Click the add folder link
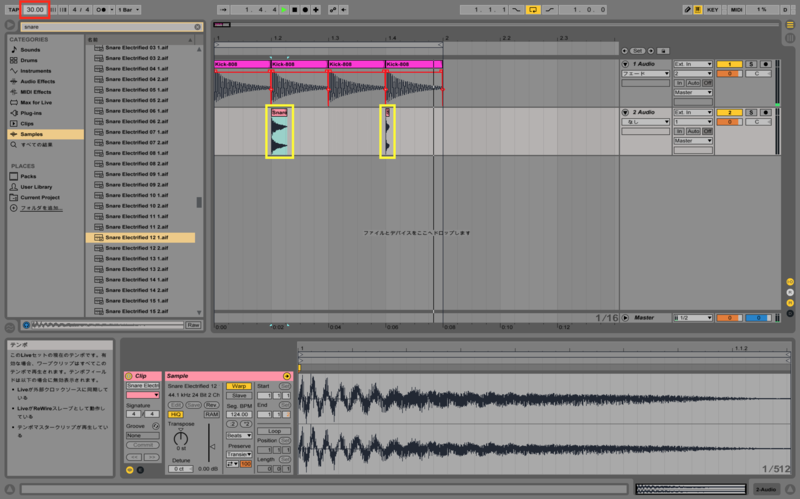800x499 pixels. pos(41,208)
